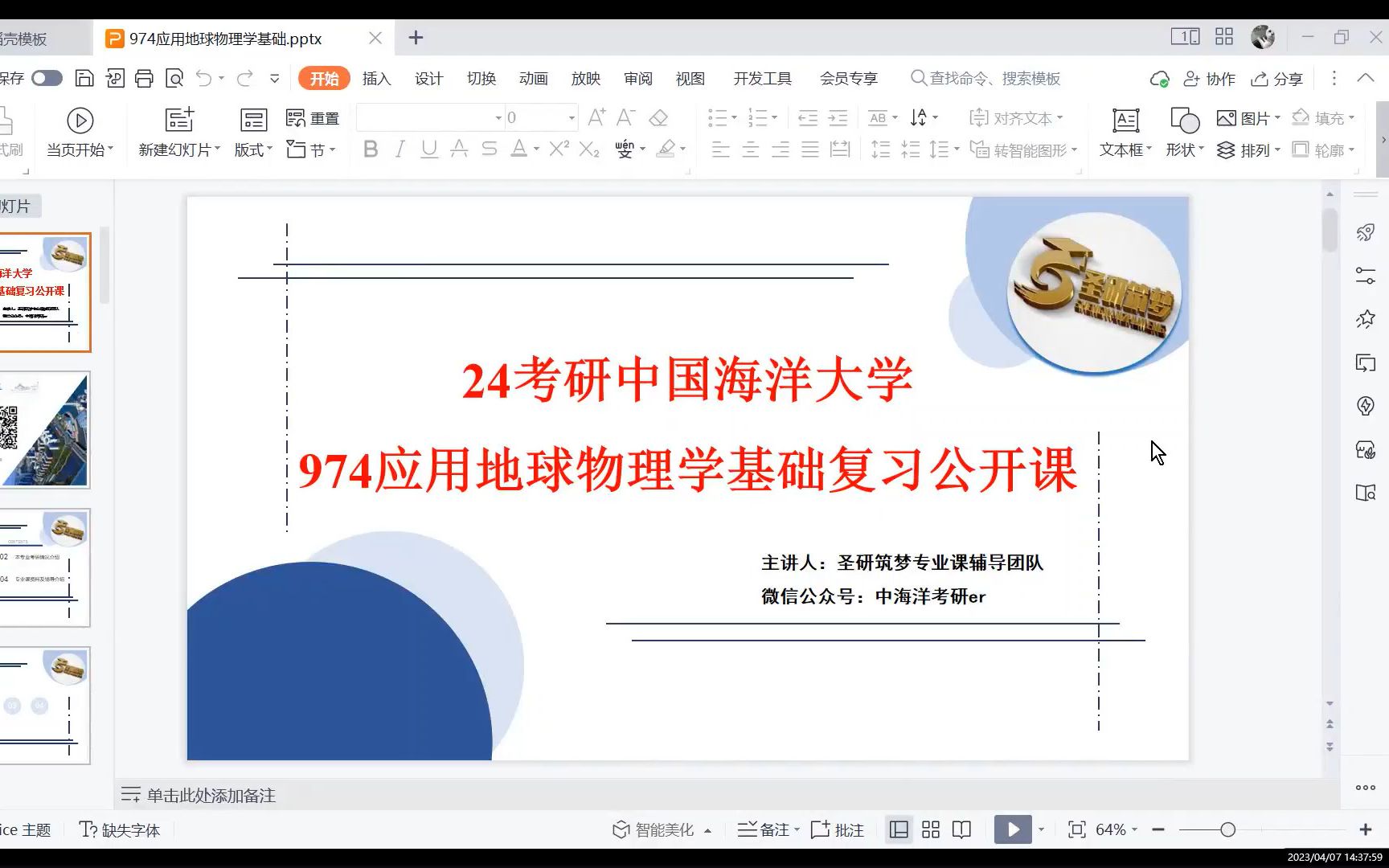The height and width of the screenshot is (868, 1389).
Task: Open the Insert (插入) tab
Action: click(376, 78)
